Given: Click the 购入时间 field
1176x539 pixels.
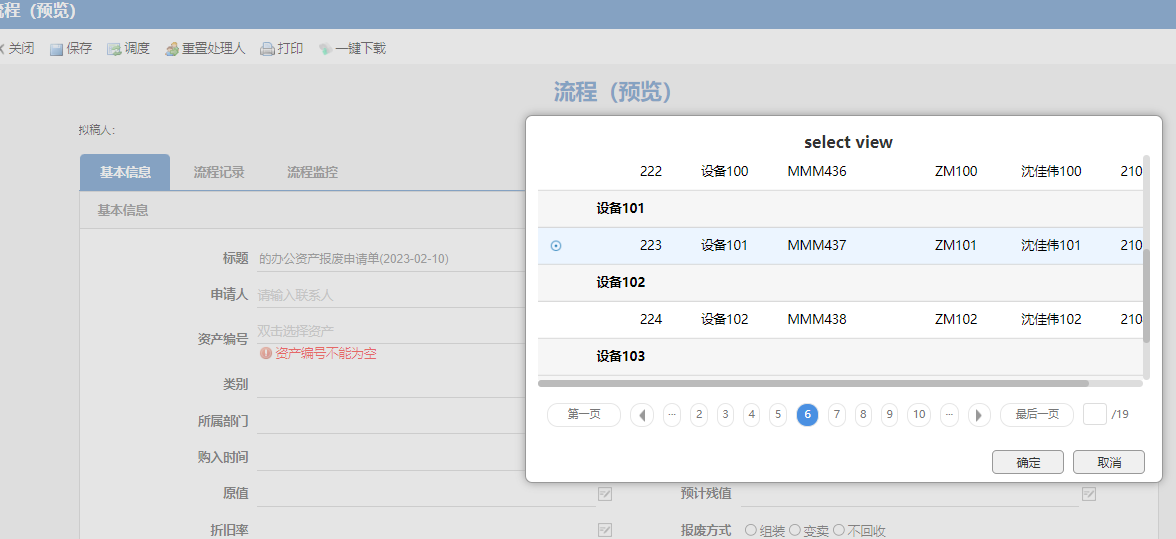Looking at the screenshot, I should click(x=390, y=457).
